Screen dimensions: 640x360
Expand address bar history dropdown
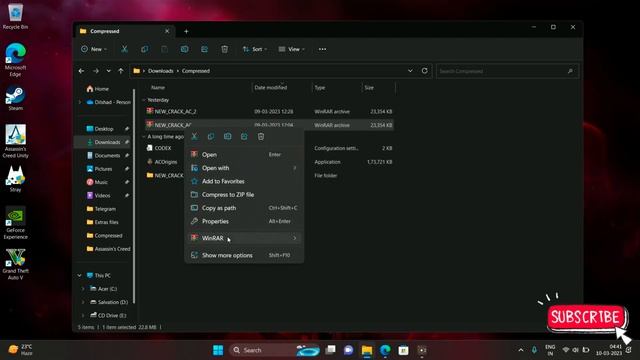(x=410, y=71)
